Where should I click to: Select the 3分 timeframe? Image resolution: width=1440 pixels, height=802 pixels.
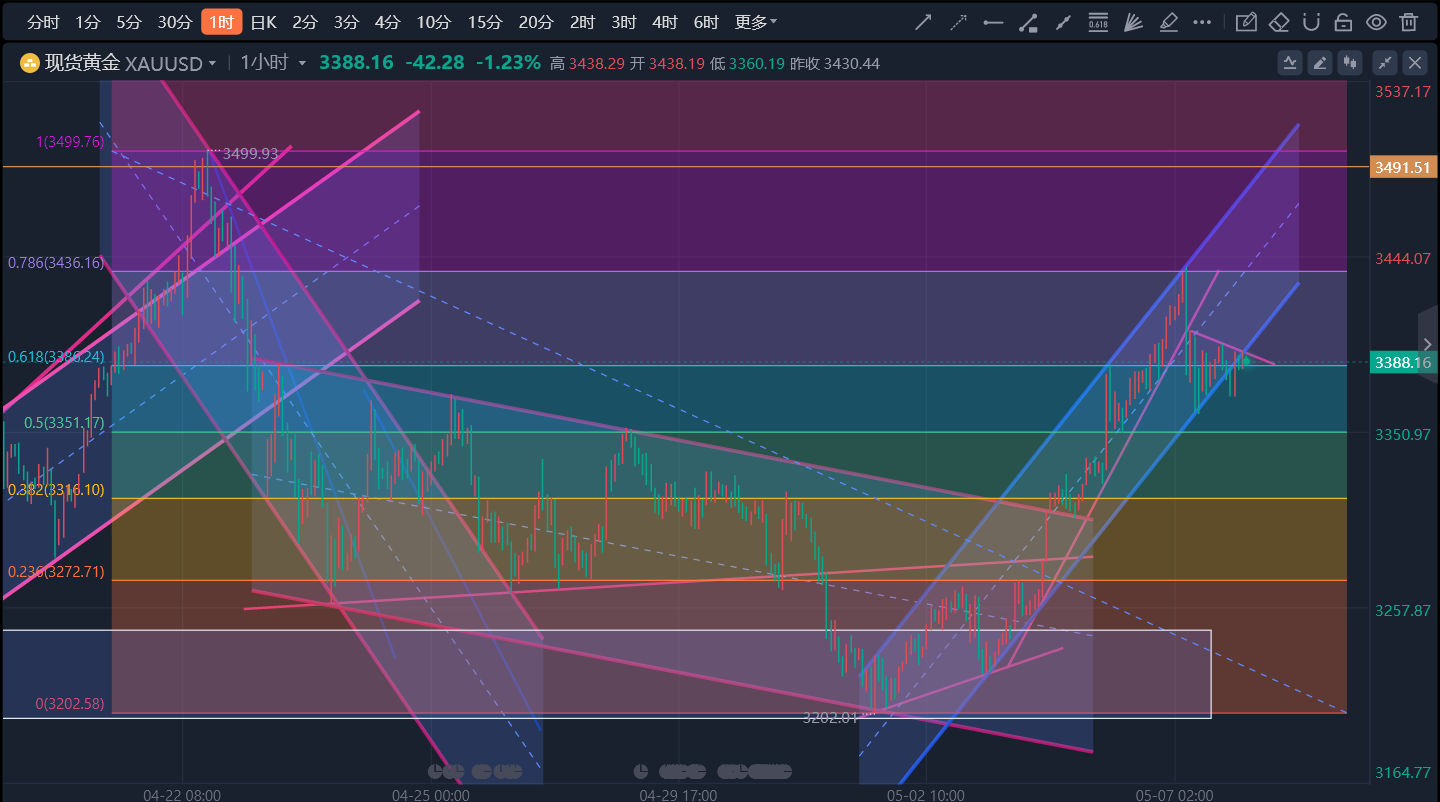(346, 22)
